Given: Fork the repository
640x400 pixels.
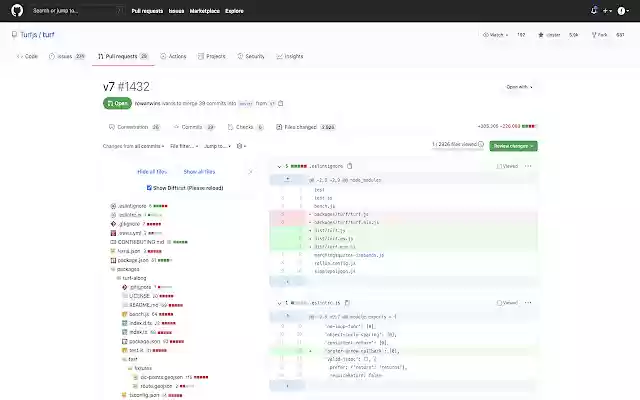Looking at the screenshot, I should pyautogui.click(x=600, y=35).
